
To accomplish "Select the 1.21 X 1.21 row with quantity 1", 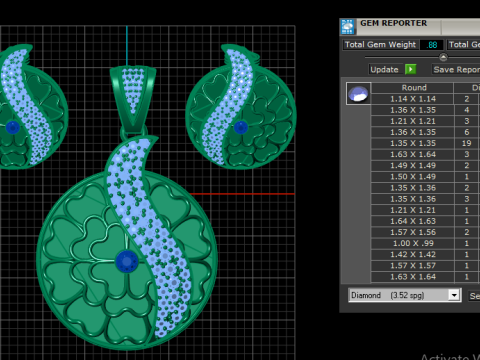I will pos(425,210).
